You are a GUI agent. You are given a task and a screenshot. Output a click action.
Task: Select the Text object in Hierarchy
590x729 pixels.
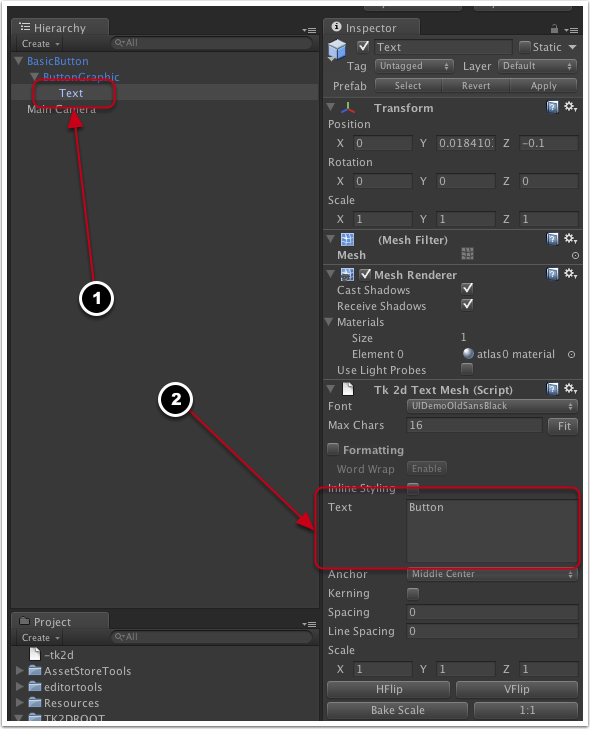71,93
